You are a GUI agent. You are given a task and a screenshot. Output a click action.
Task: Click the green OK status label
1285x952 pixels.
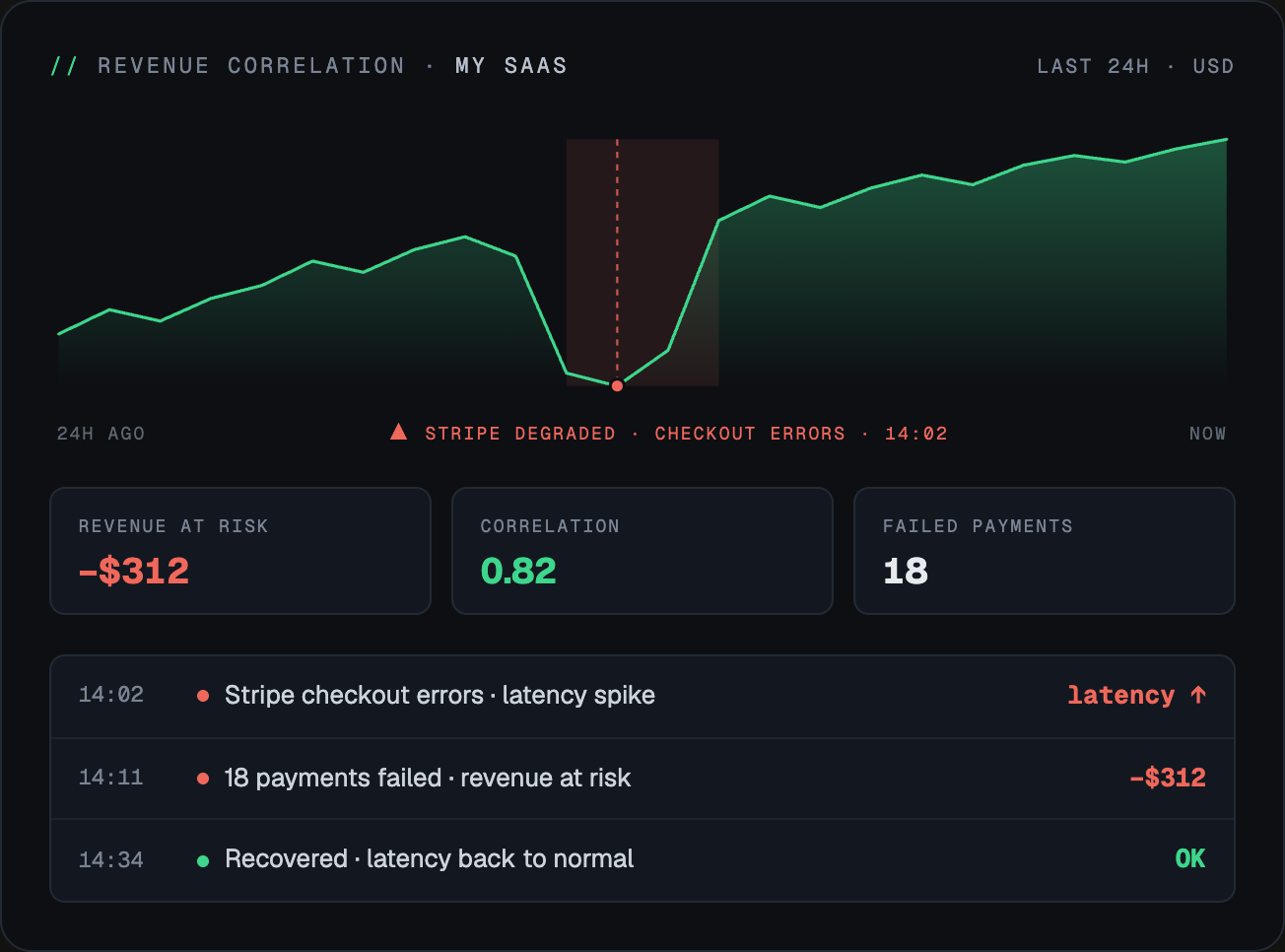tap(1190, 859)
